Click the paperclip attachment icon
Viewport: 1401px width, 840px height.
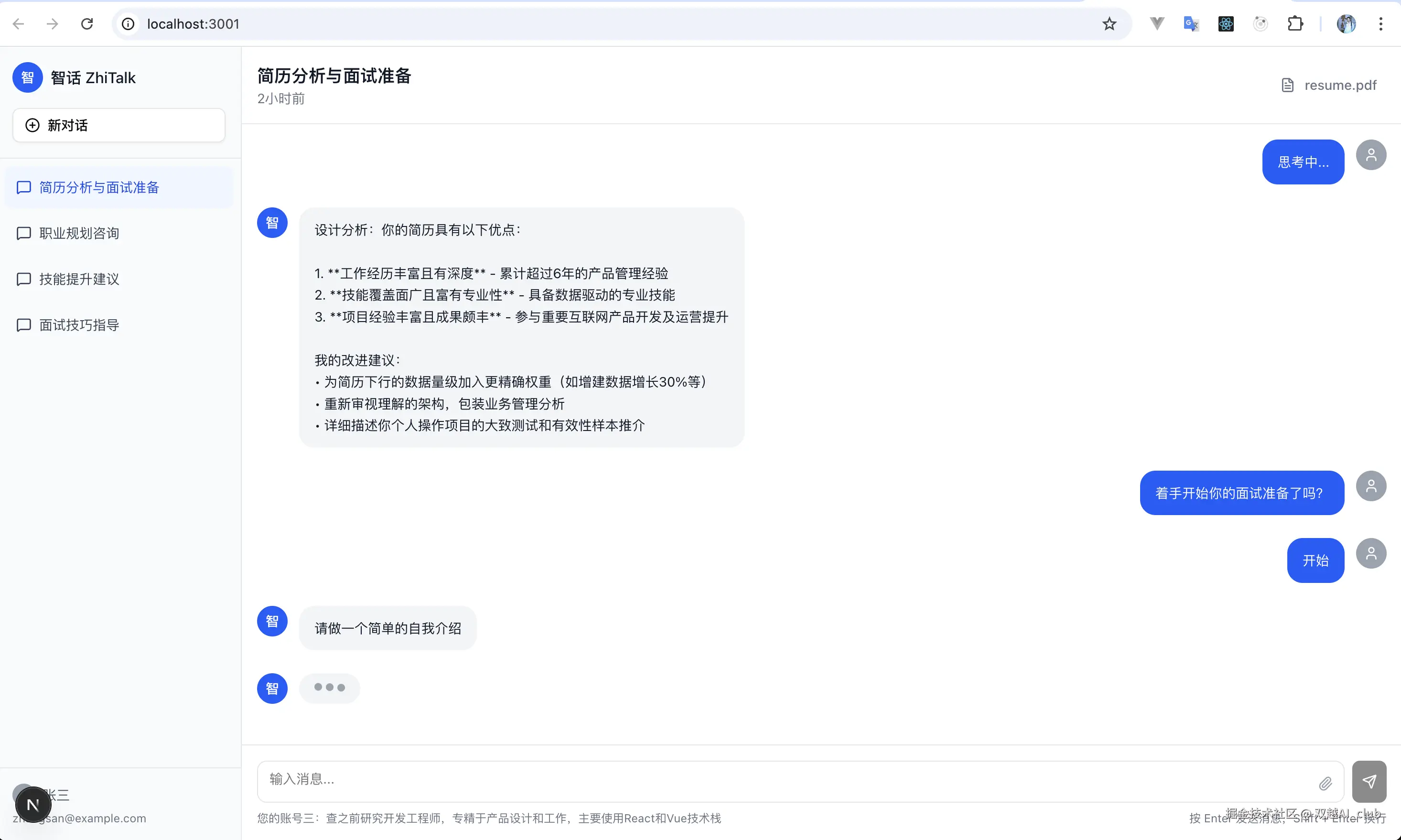tap(1325, 784)
